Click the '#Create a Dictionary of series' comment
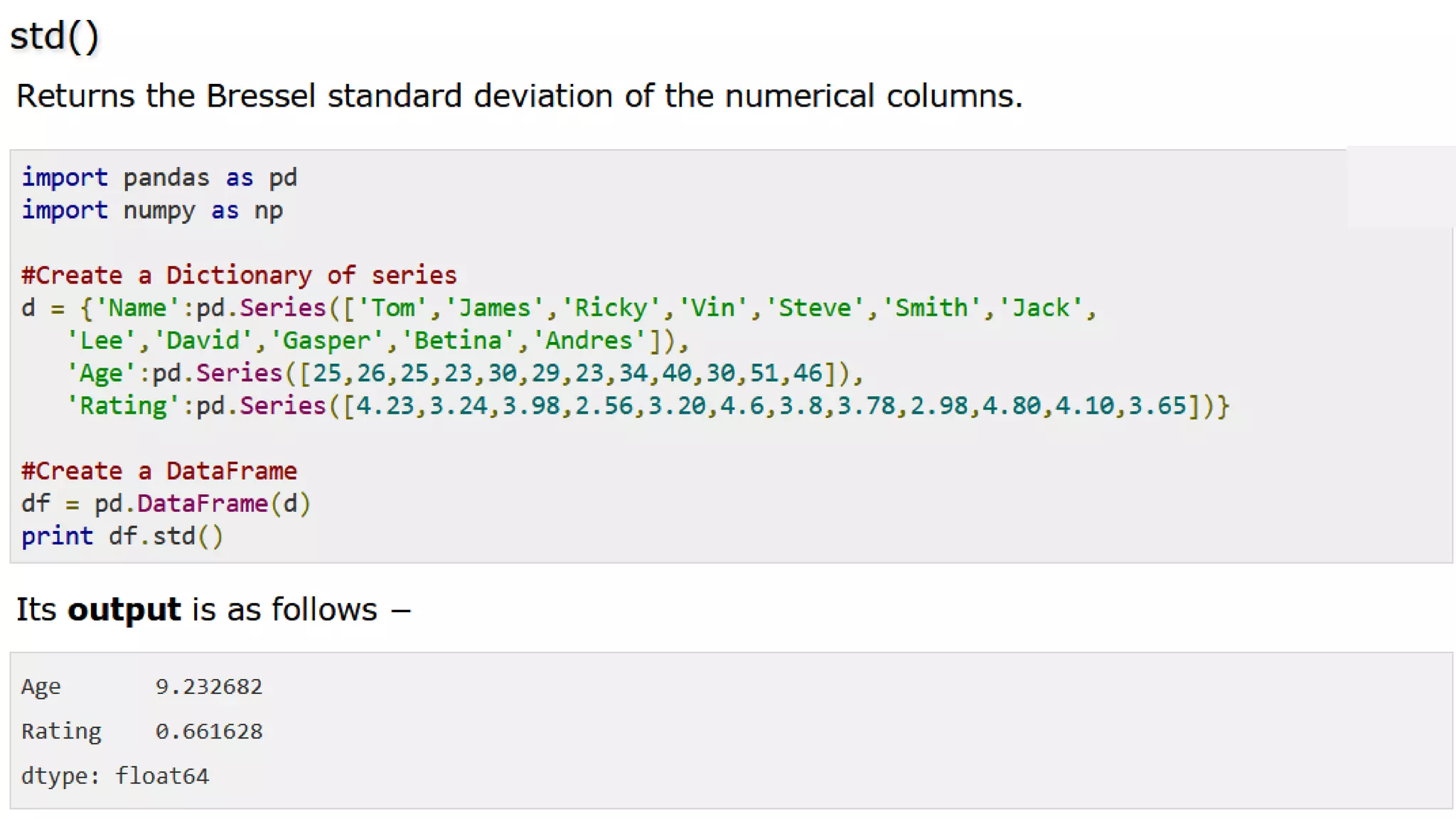 click(x=239, y=275)
